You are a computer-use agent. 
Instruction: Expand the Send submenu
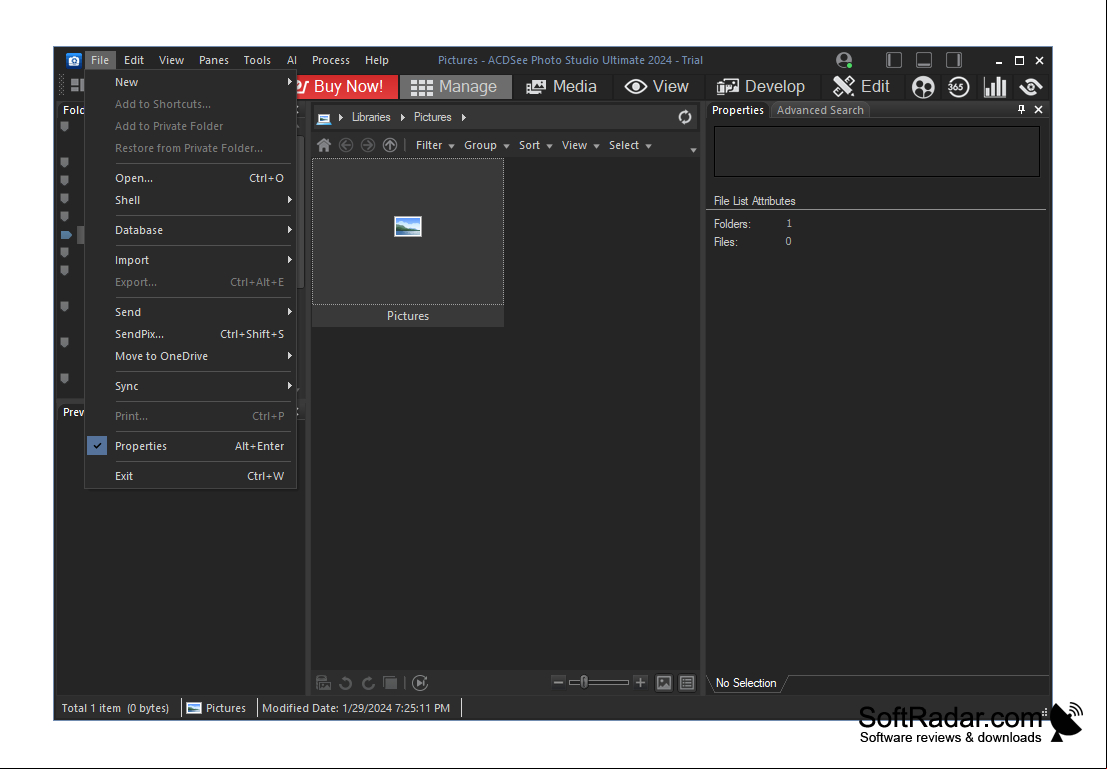click(190, 312)
